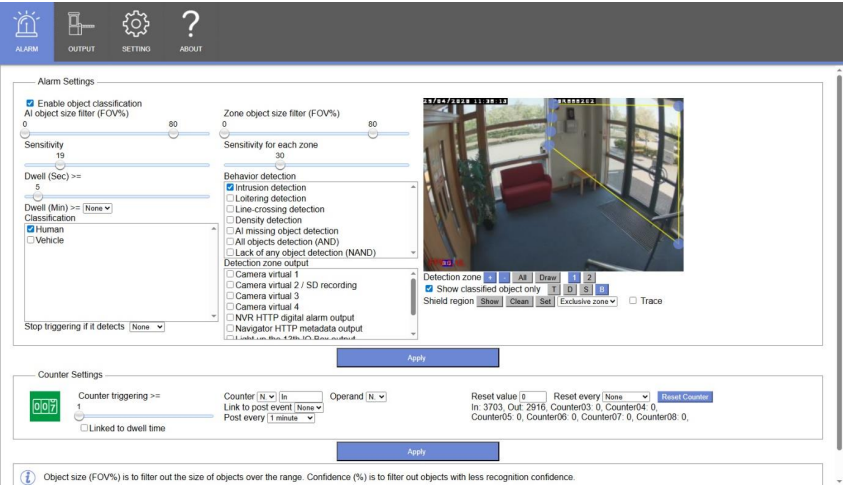The image size is (846, 486).
Task: Click Zone object size filter upper handle
Action: (373, 134)
